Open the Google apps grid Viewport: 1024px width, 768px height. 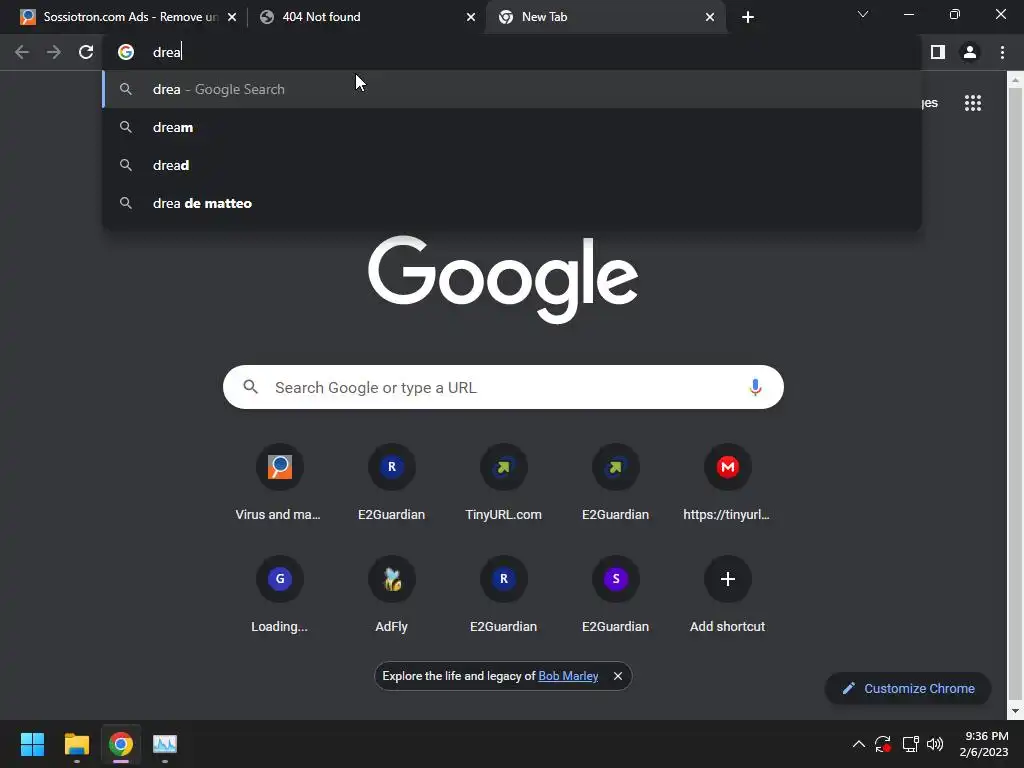[973, 103]
